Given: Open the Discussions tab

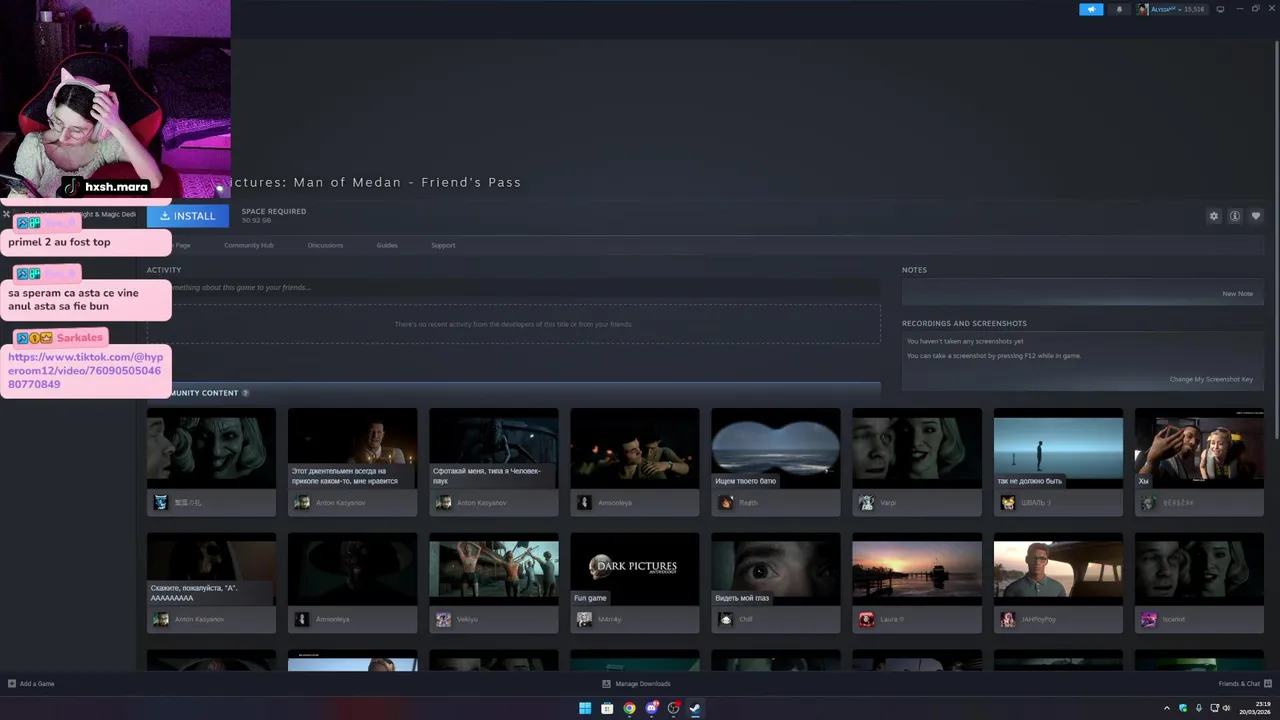Looking at the screenshot, I should click(x=325, y=245).
